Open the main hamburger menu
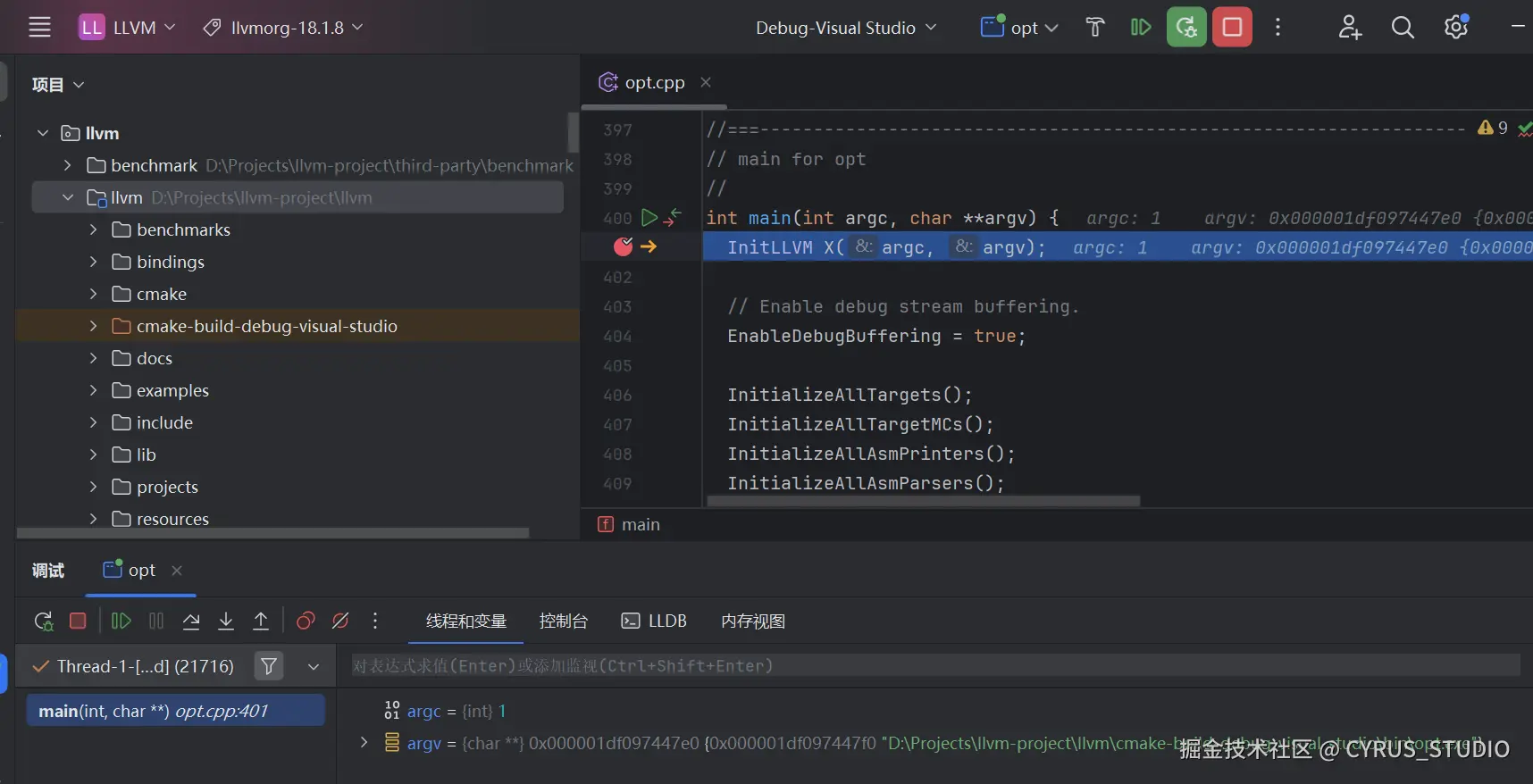 coord(39,27)
